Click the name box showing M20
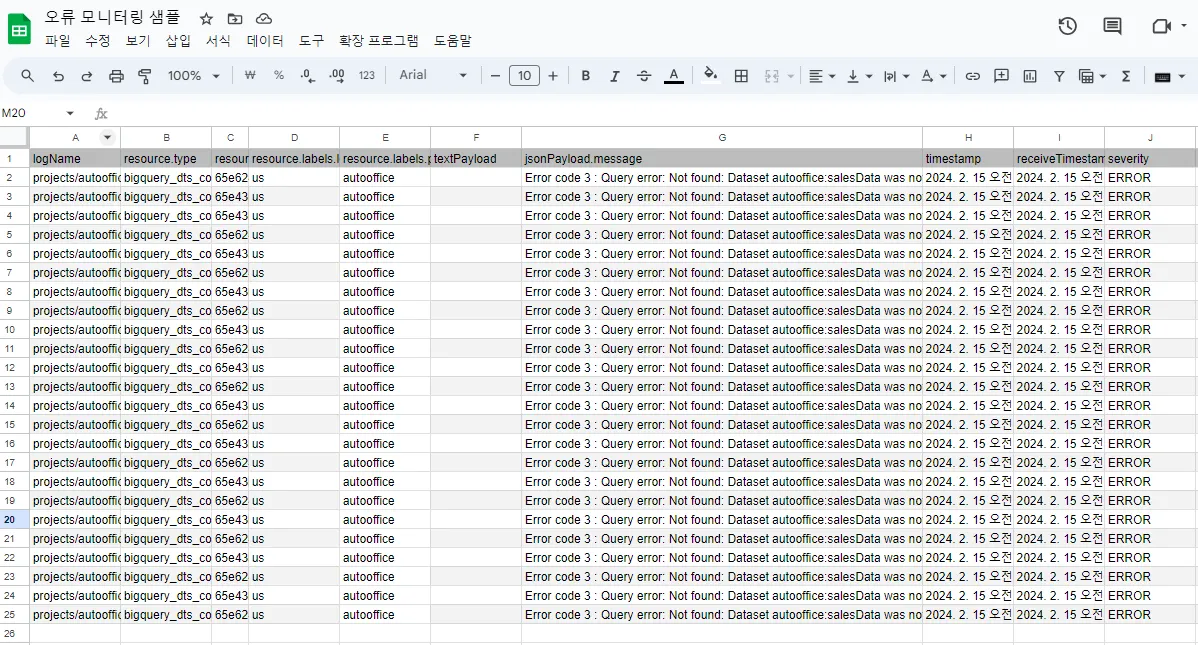This screenshot has width=1198, height=645. pyautogui.click(x=31, y=113)
